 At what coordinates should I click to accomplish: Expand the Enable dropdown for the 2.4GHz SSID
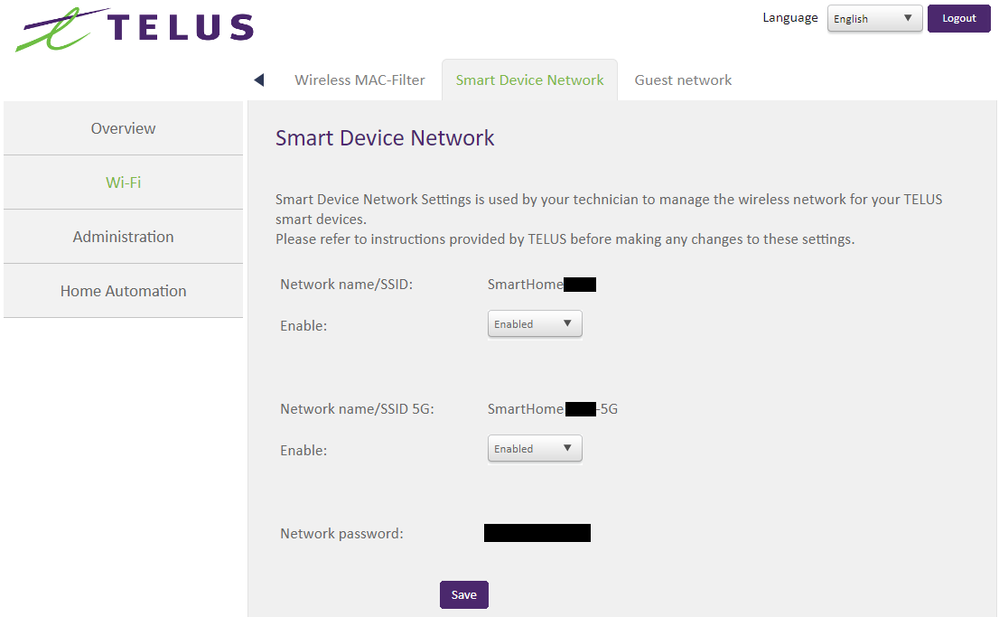click(534, 324)
